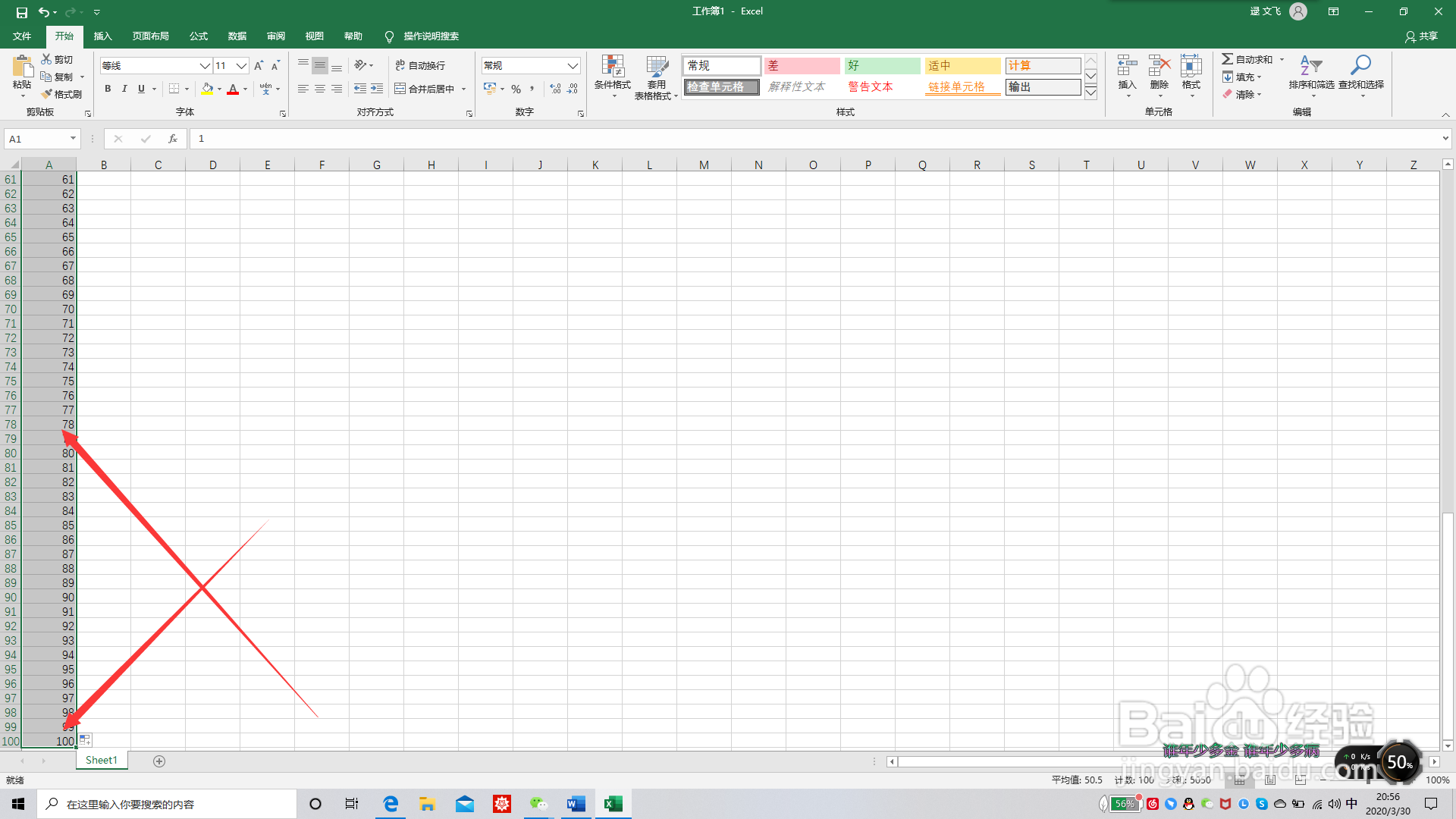Expand the font name dropdown
Image resolution: width=1456 pixels, height=819 pixels.
tap(204, 66)
